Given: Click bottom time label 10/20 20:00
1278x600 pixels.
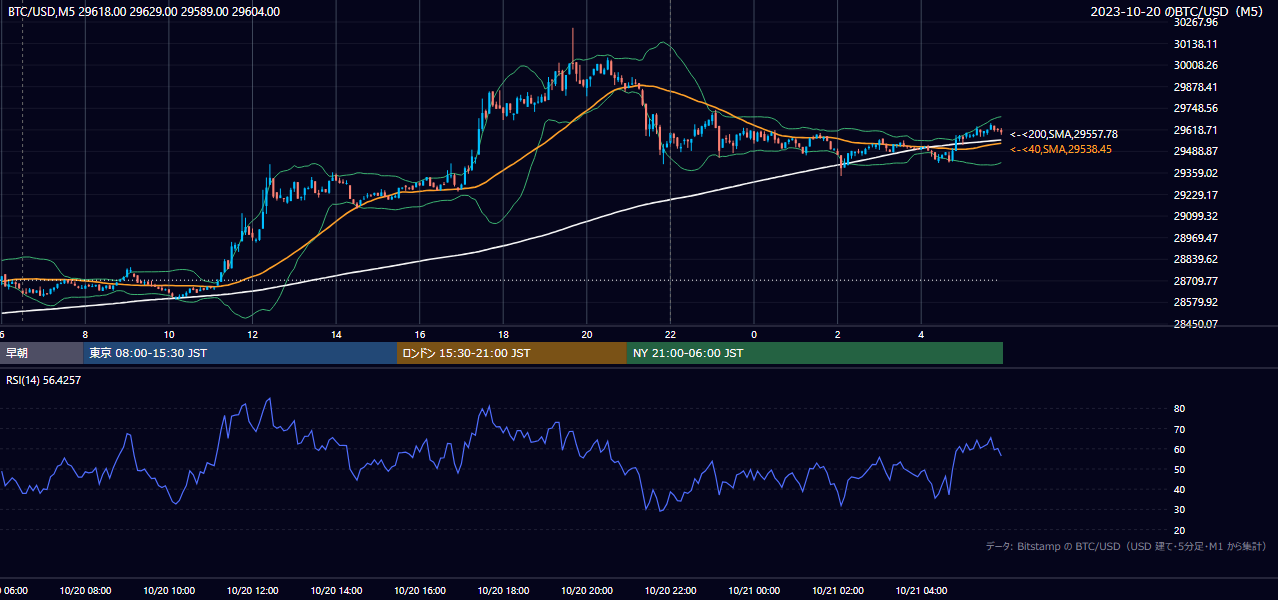Looking at the screenshot, I should (x=586, y=591).
